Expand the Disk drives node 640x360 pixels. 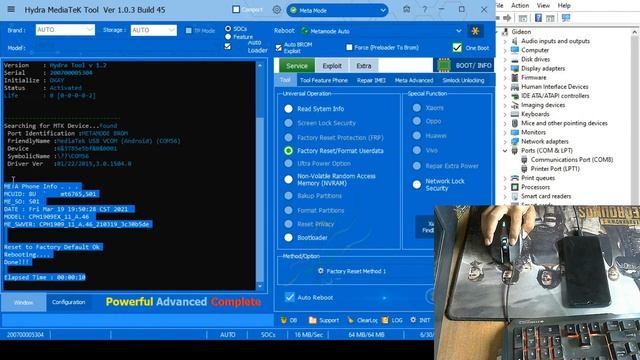coord(505,60)
